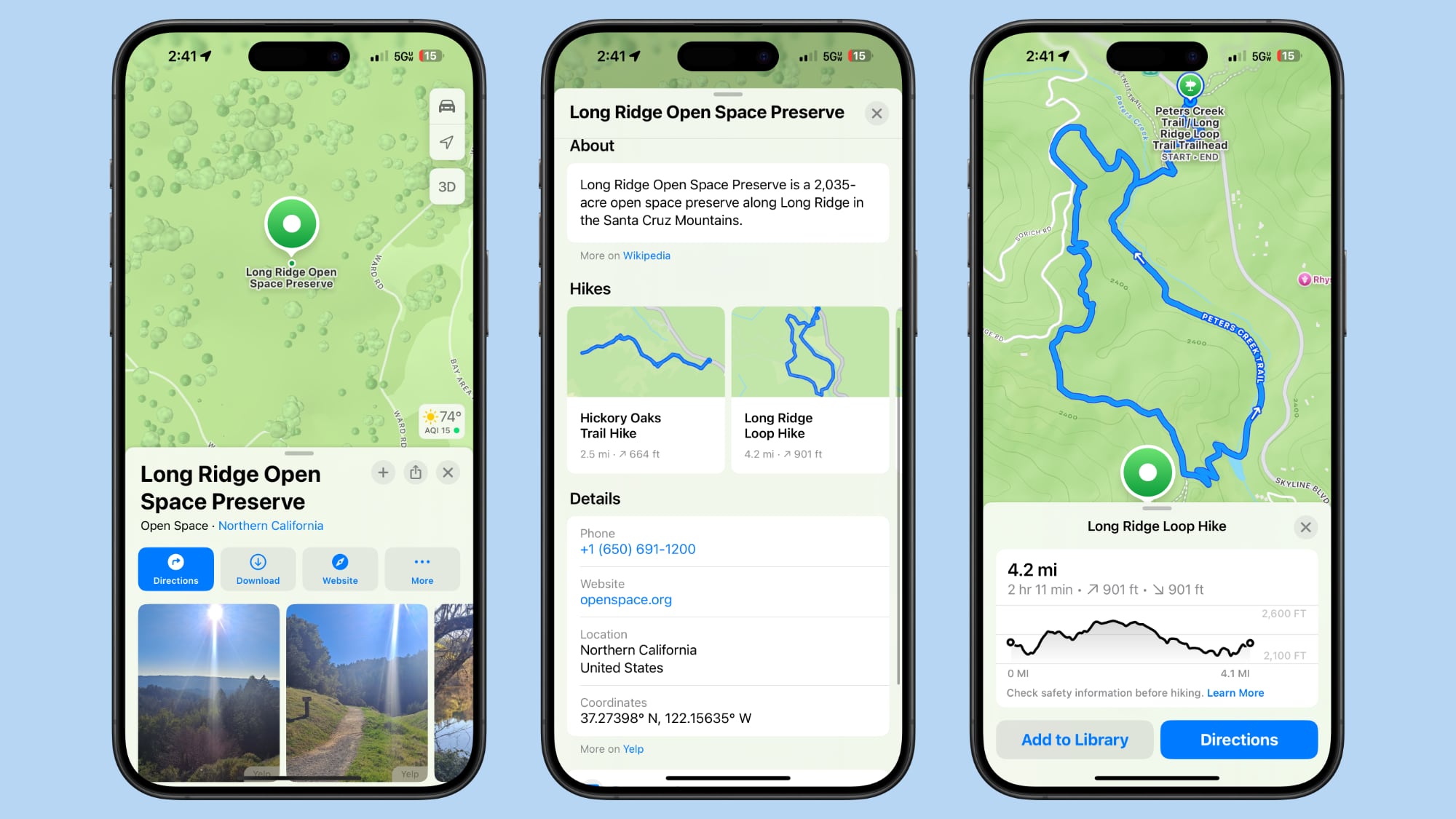Open the Wikipedia link for preserve
The image size is (1456, 819).
point(646,255)
